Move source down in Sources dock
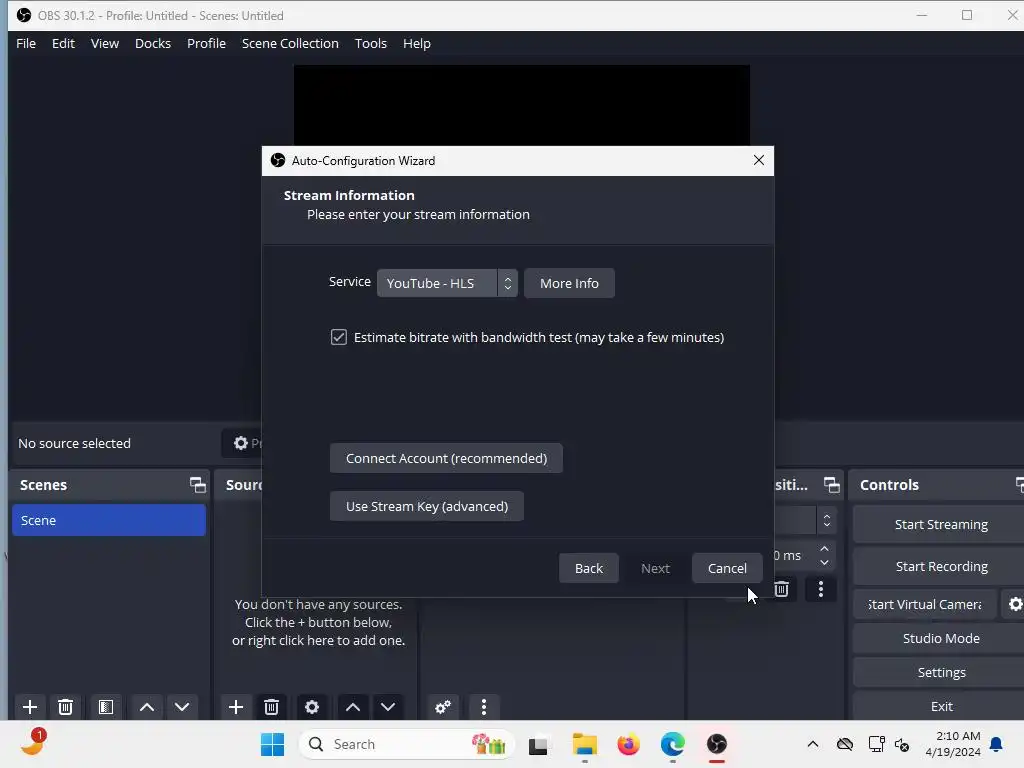This screenshot has height=768, width=1024. coord(388,707)
